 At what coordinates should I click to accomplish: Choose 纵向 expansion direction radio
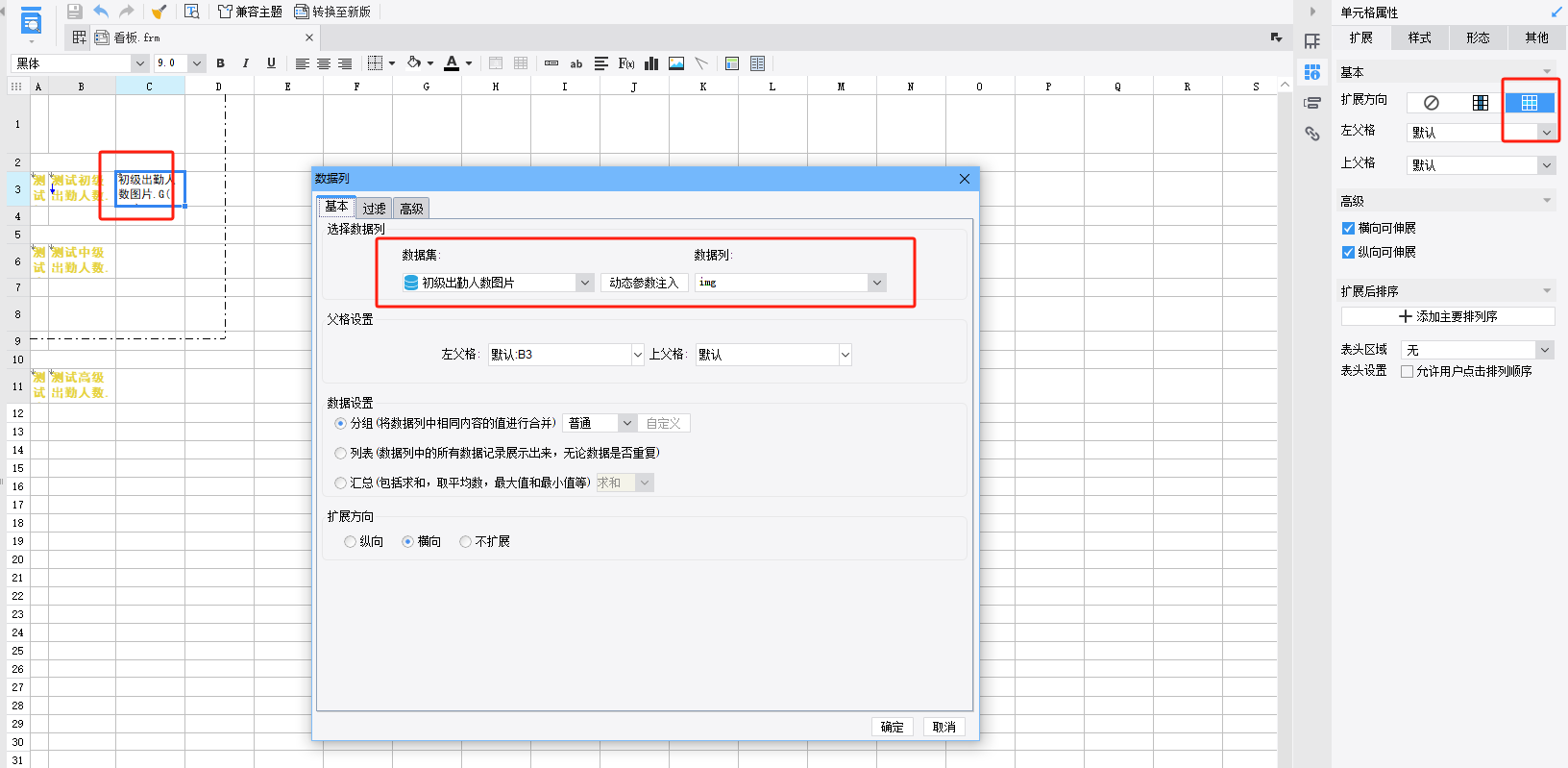point(350,542)
